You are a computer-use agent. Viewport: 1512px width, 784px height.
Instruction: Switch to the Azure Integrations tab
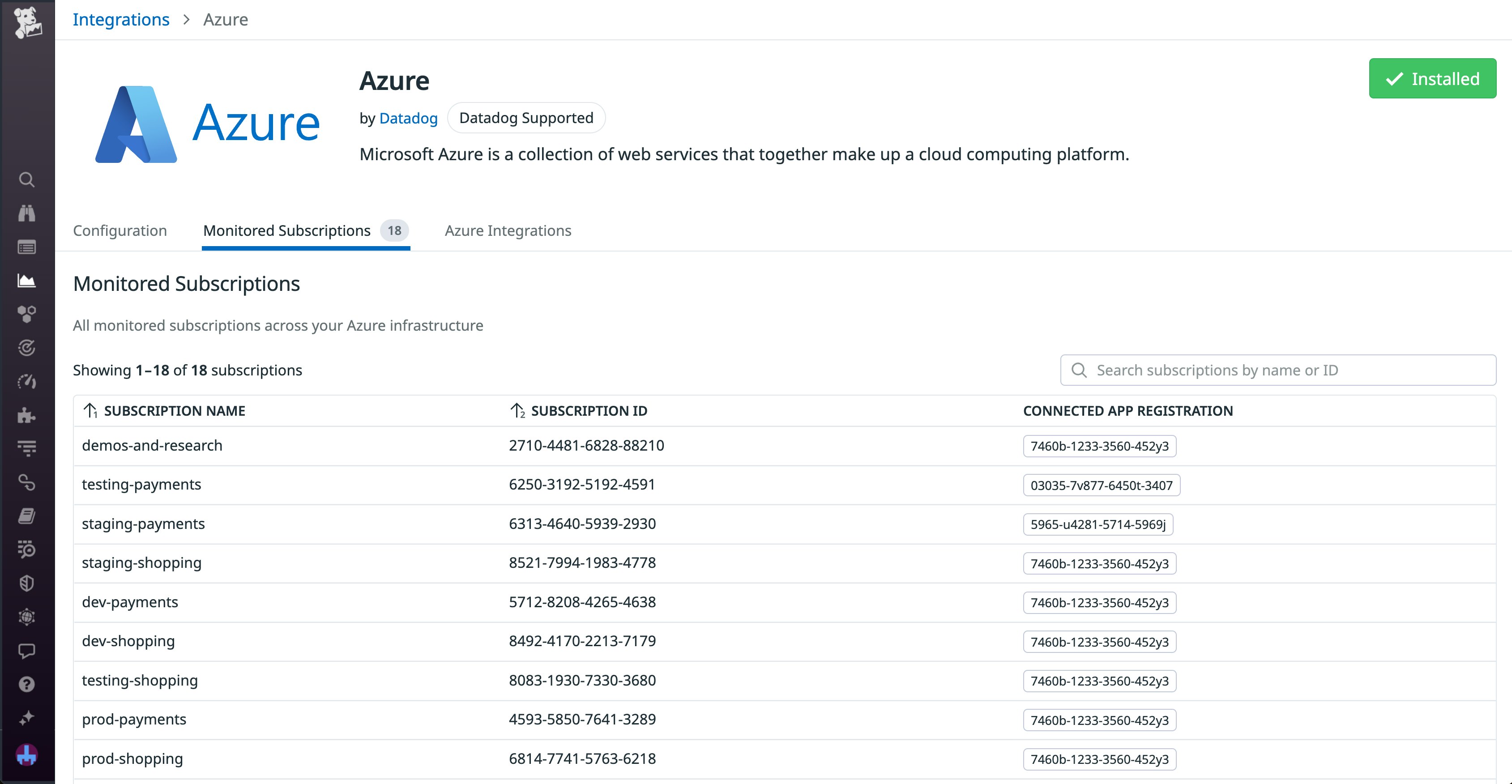[508, 230]
